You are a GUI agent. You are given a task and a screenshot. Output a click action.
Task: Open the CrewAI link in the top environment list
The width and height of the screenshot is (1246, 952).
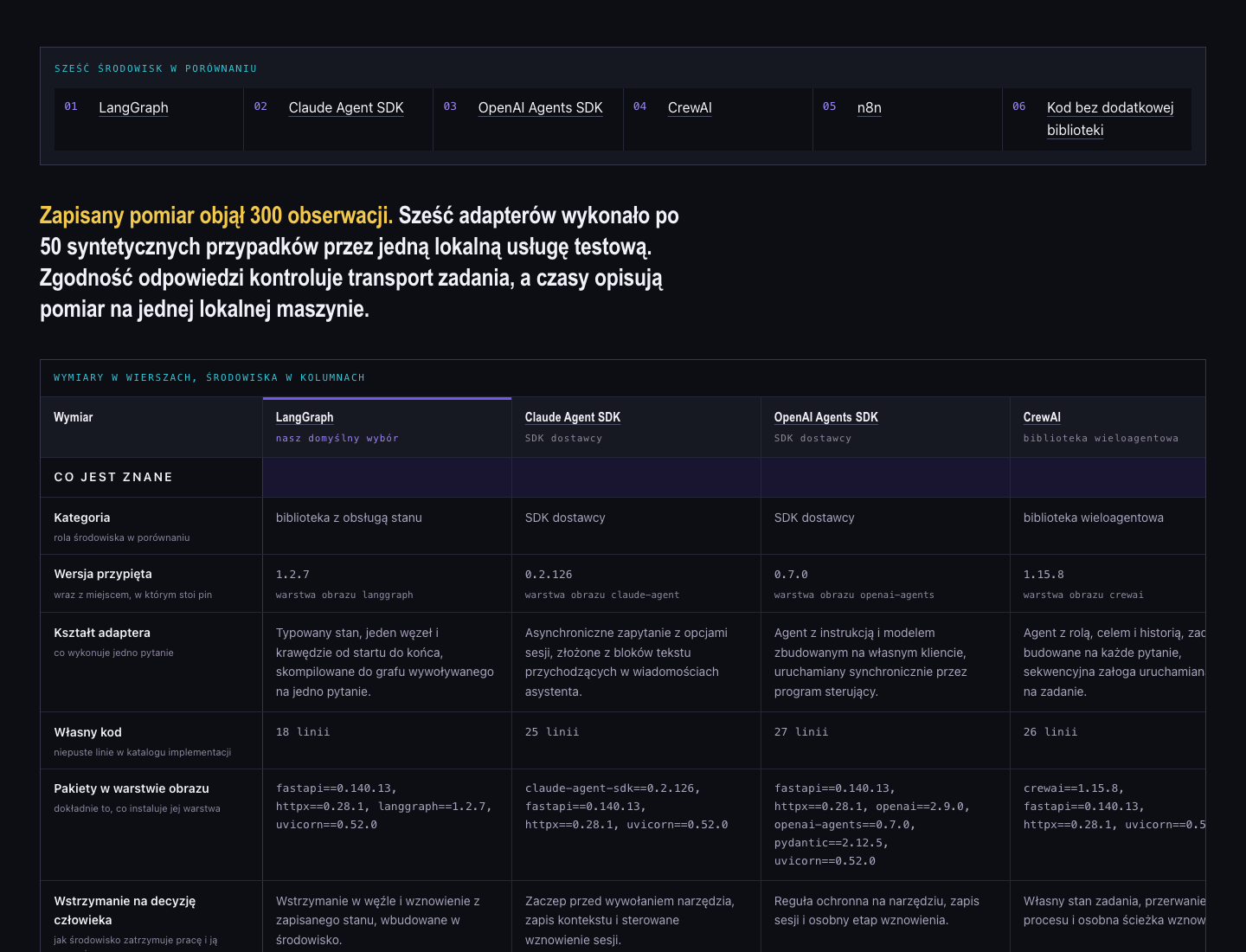[x=690, y=107]
